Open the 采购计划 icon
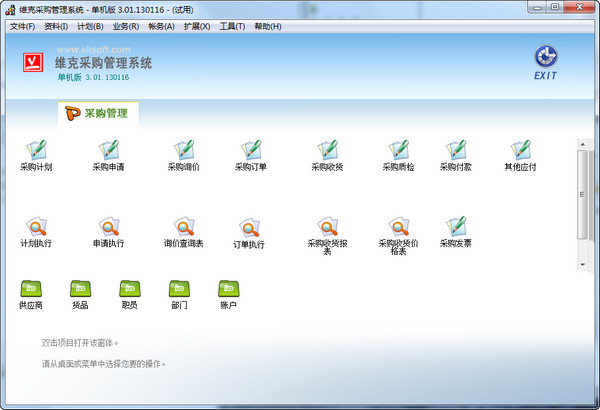The height and width of the screenshot is (410, 600). tap(36, 155)
